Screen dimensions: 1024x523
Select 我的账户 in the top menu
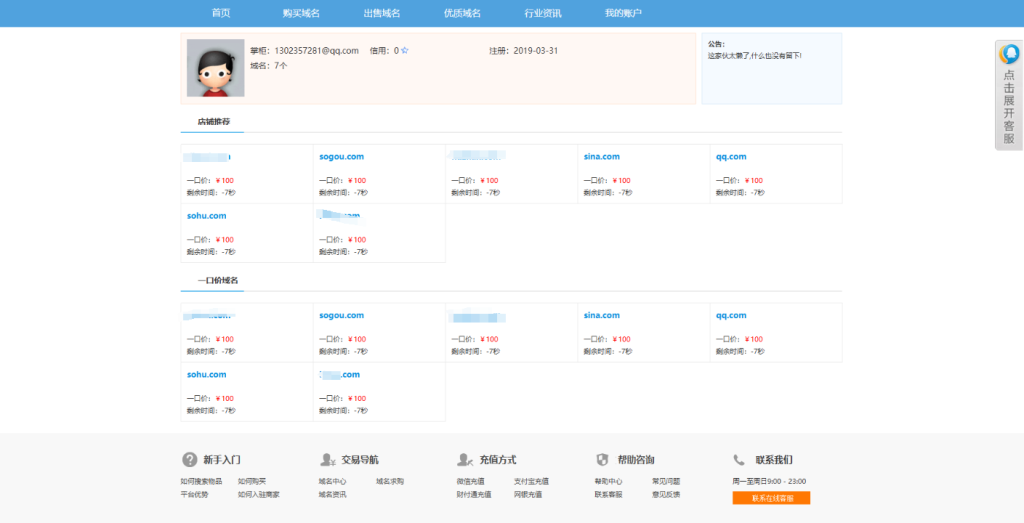pos(623,13)
